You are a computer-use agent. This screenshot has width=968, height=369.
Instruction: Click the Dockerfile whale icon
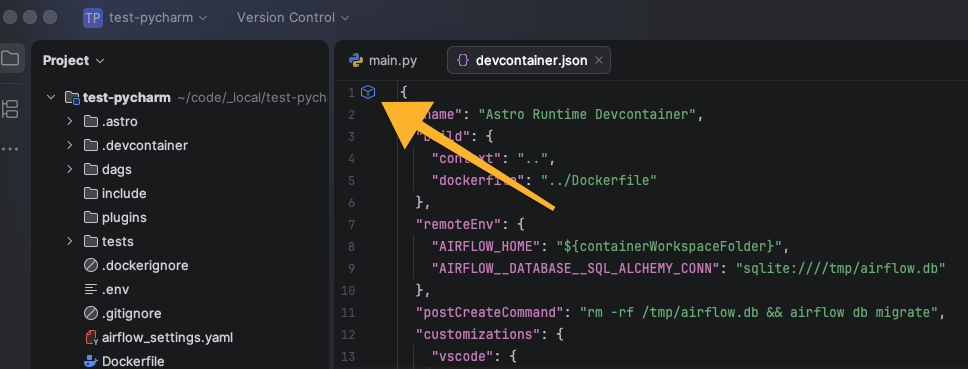(91, 361)
